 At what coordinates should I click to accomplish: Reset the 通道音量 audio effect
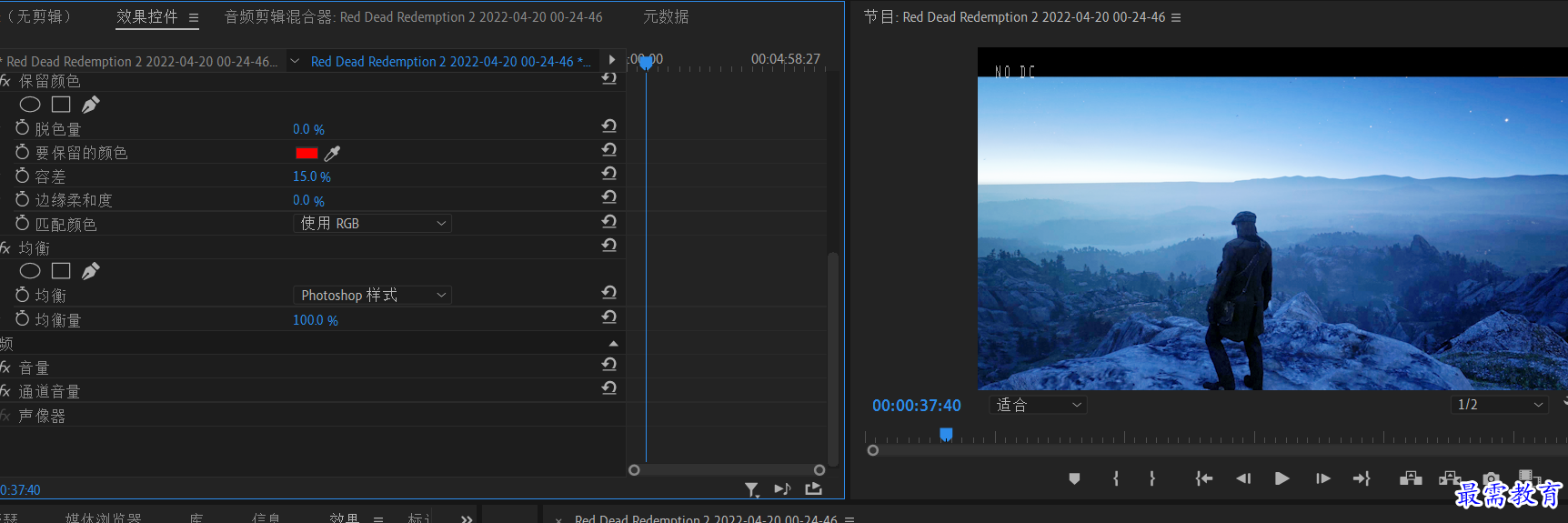click(609, 388)
